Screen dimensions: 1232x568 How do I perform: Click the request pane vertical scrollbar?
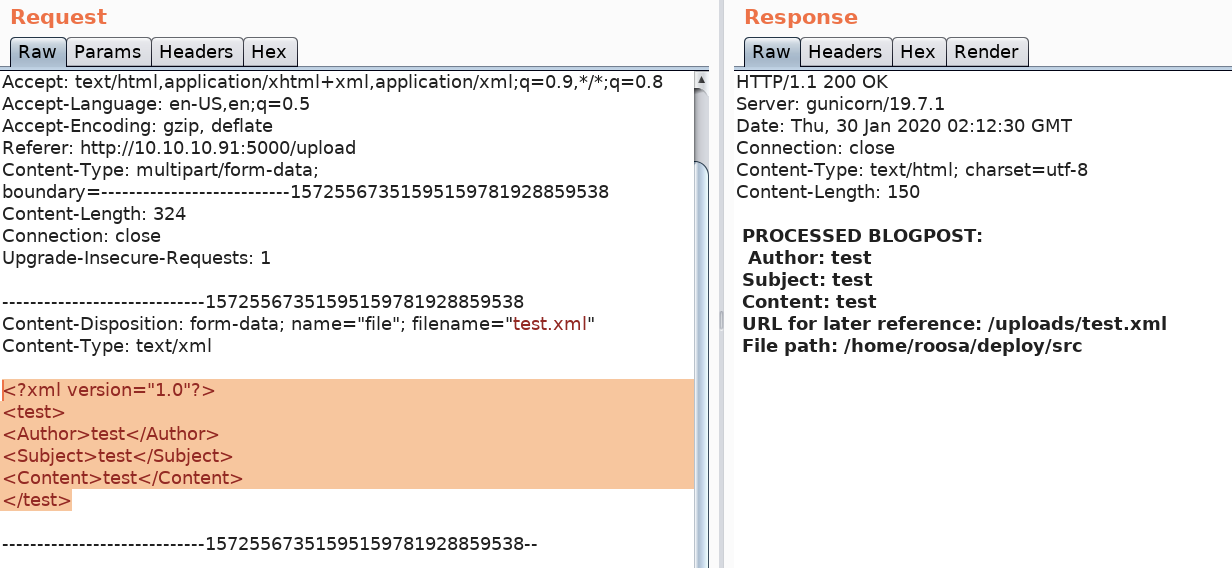(x=702, y=300)
